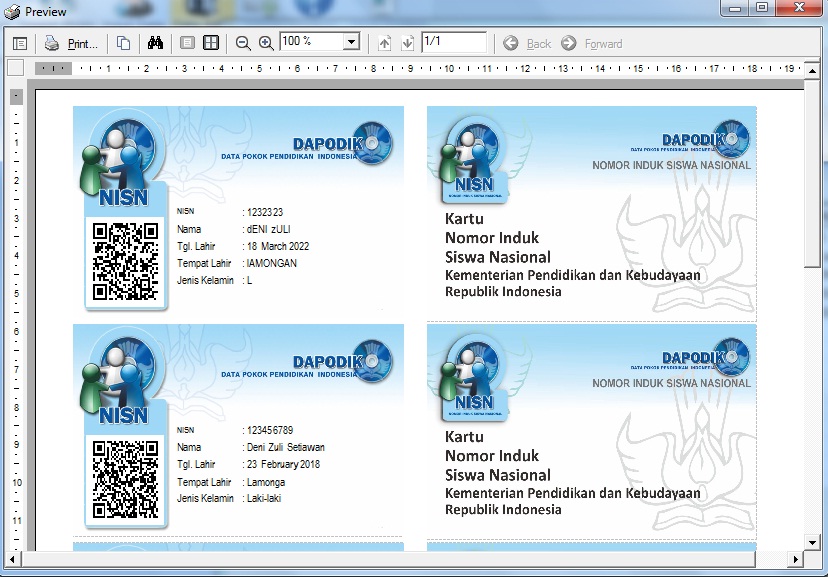Open Find with the binoculars icon
Viewport: 828px width, 577px height.
coord(155,43)
